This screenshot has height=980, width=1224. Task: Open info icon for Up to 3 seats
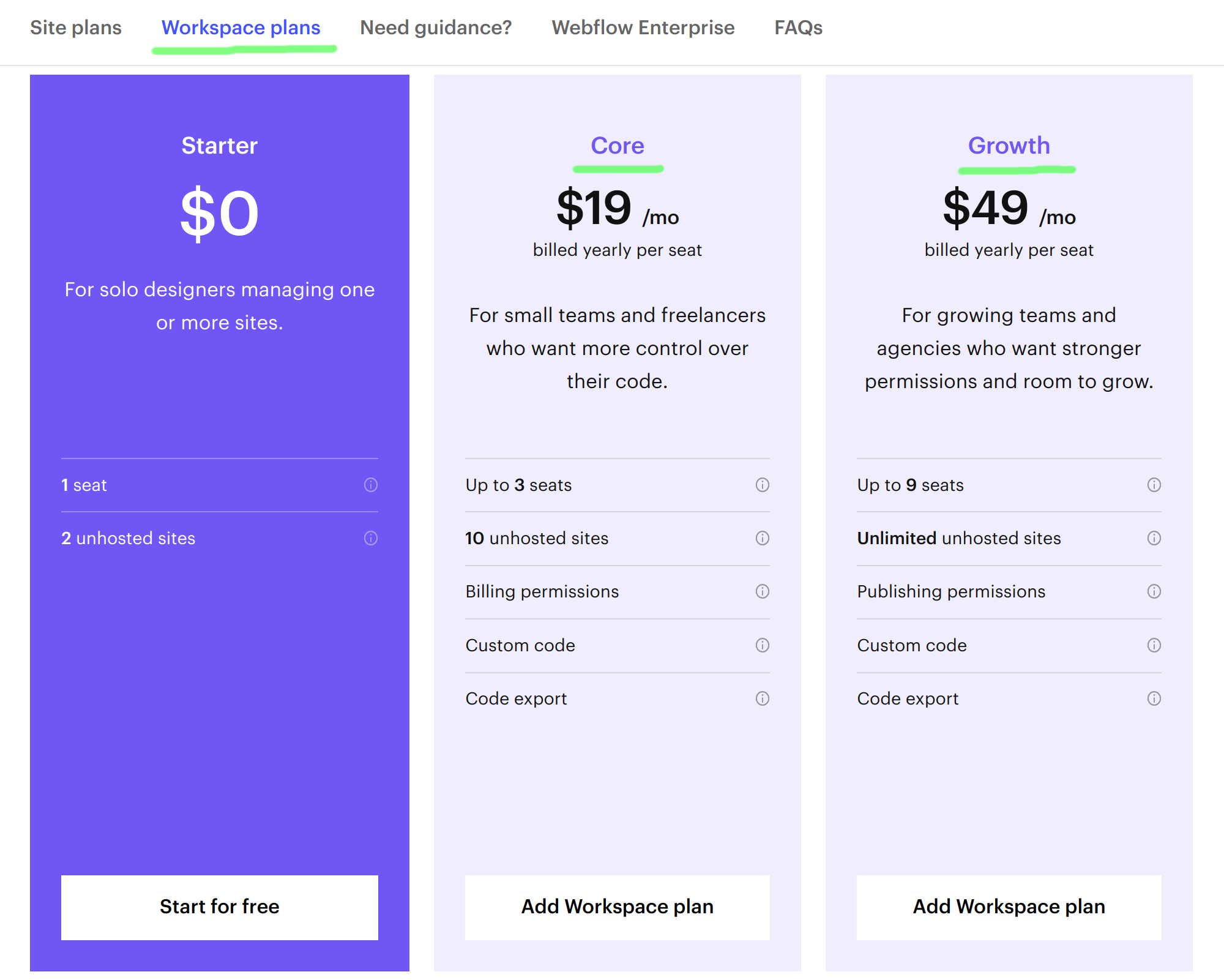point(763,485)
